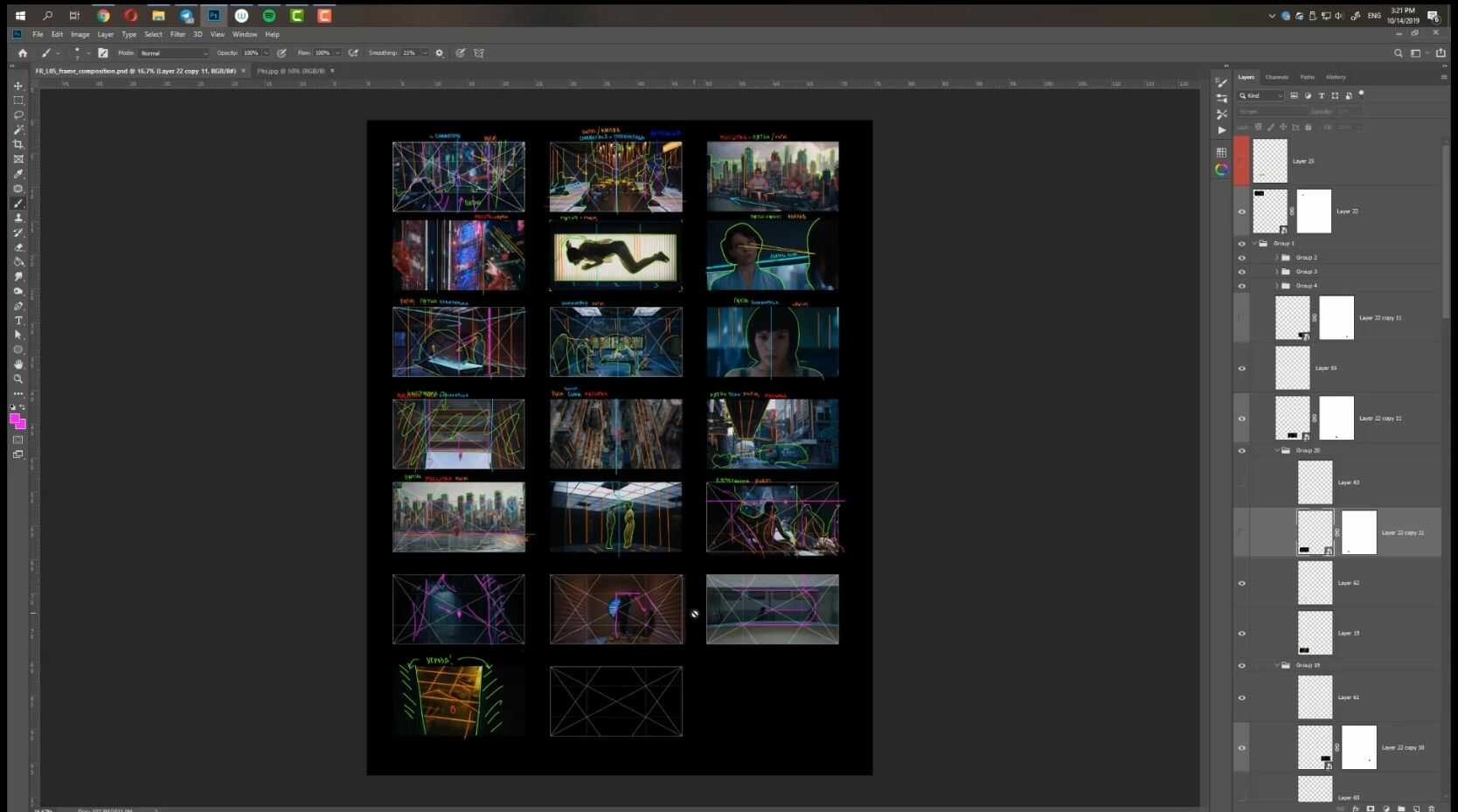The width and height of the screenshot is (1458, 812).
Task: Select the Brush tool in toolbox
Action: pyautogui.click(x=17, y=204)
